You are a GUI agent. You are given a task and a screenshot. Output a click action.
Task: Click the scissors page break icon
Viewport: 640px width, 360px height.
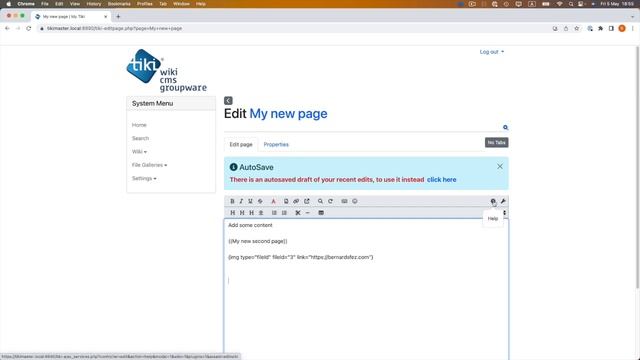coord(298,213)
